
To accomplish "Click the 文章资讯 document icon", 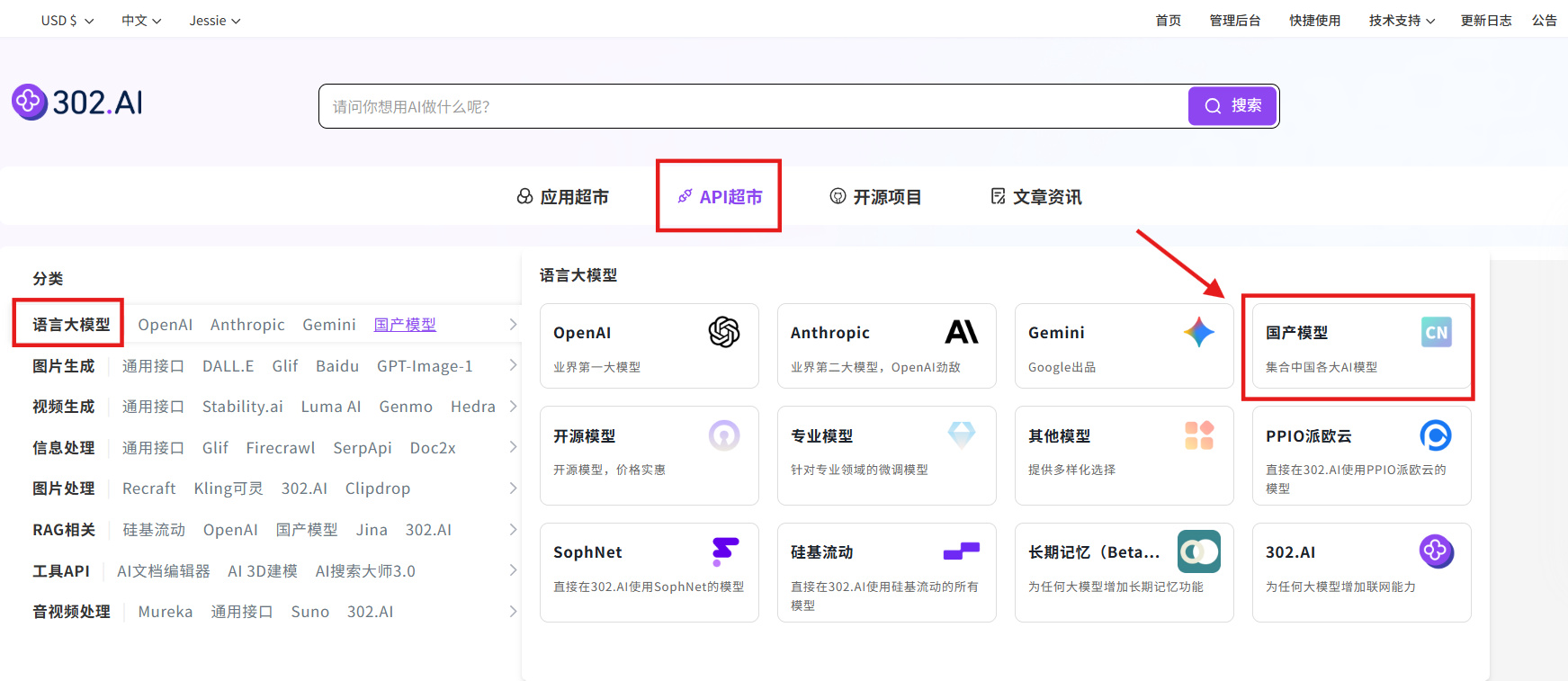I will tap(998, 196).
